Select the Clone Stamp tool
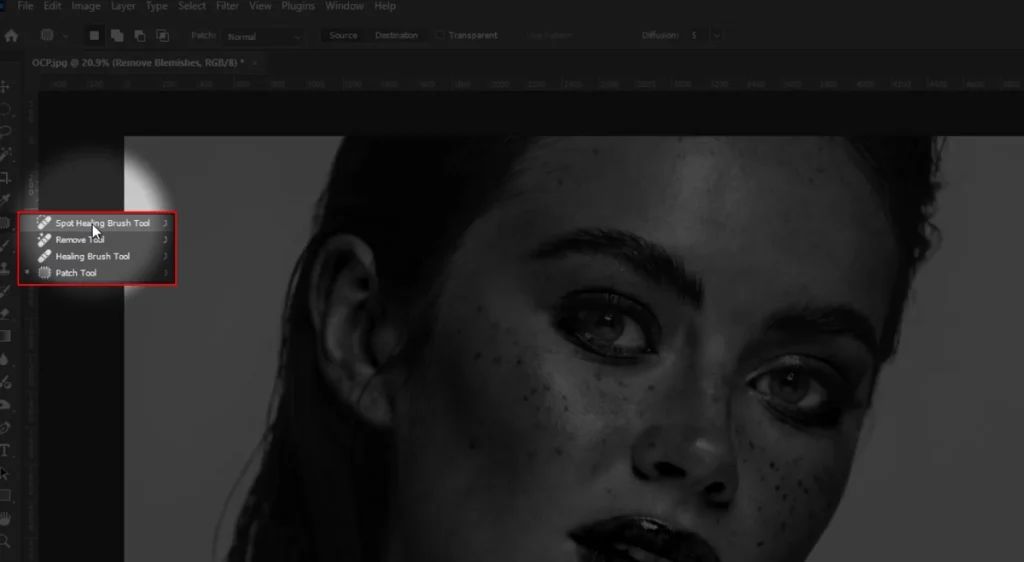Image resolution: width=1024 pixels, height=562 pixels. tap(5, 268)
